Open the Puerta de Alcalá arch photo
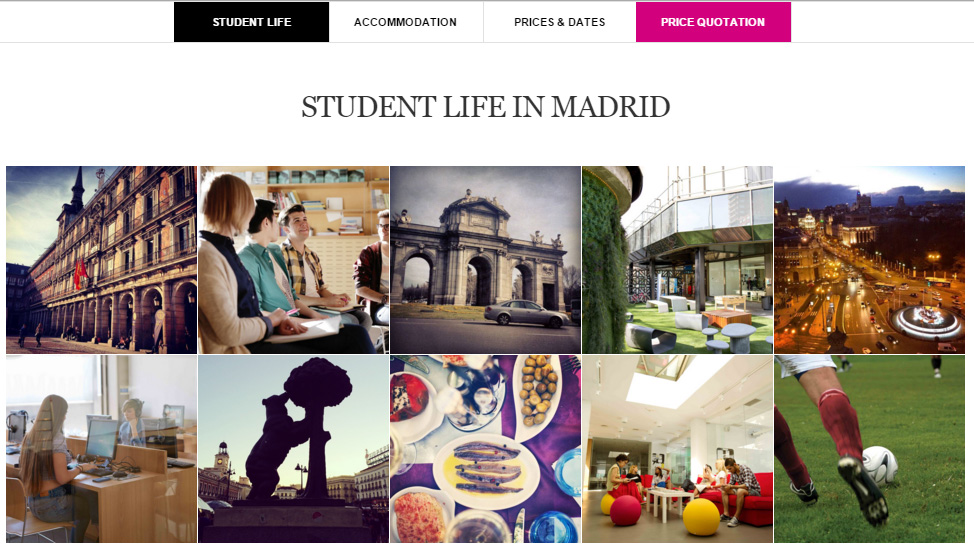974x550 pixels. coord(485,260)
